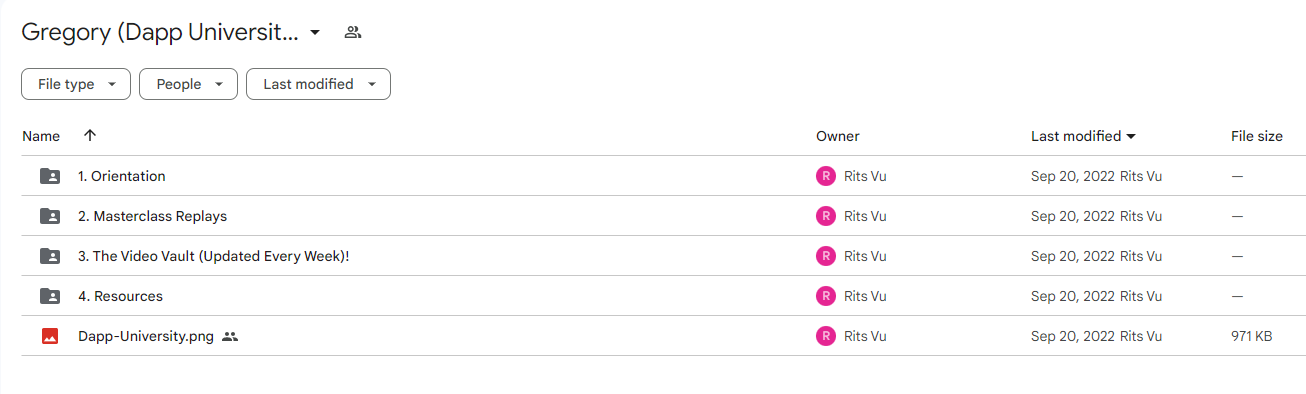Click the Video Vault shared folder icon
This screenshot has height=394, width=1306.
pos(50,256)
